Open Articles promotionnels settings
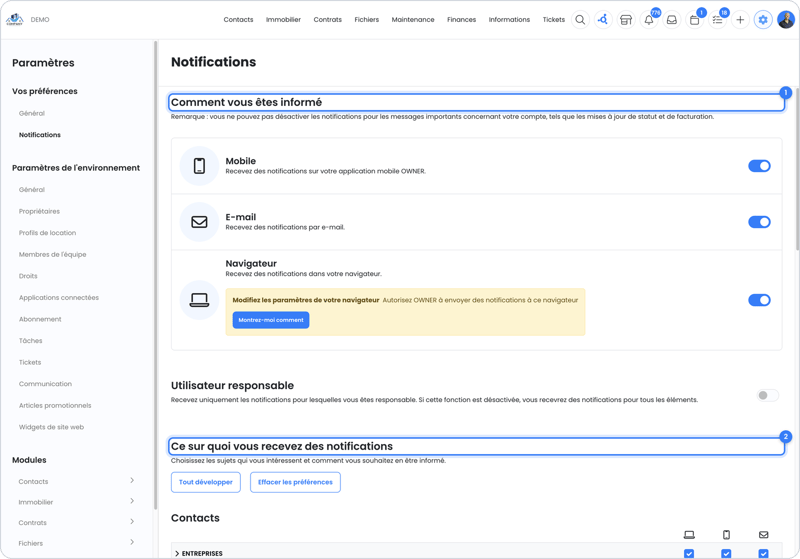 pos(55,405)
